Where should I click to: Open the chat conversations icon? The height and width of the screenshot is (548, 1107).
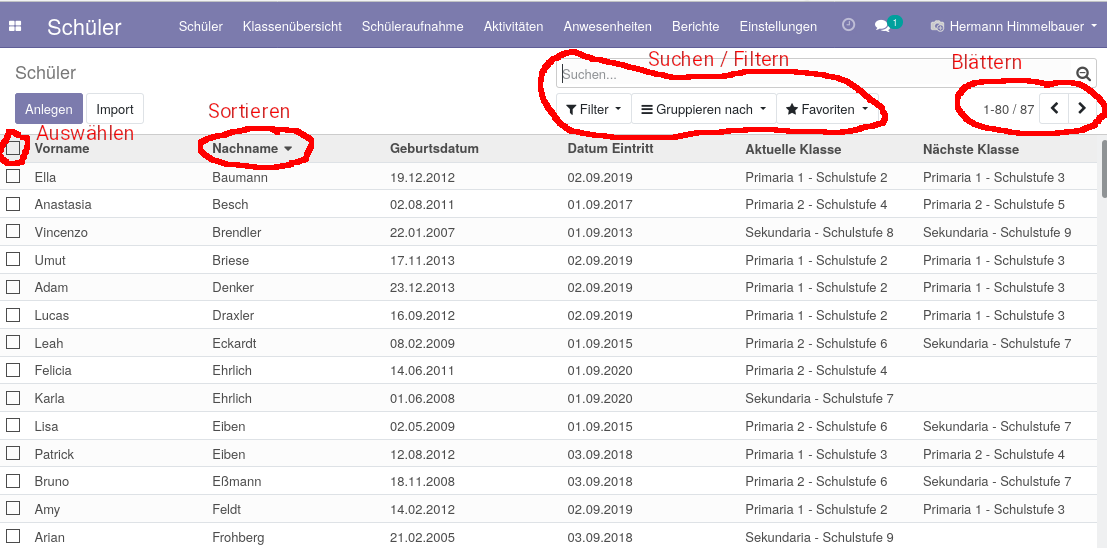click(x=883, y=27)
